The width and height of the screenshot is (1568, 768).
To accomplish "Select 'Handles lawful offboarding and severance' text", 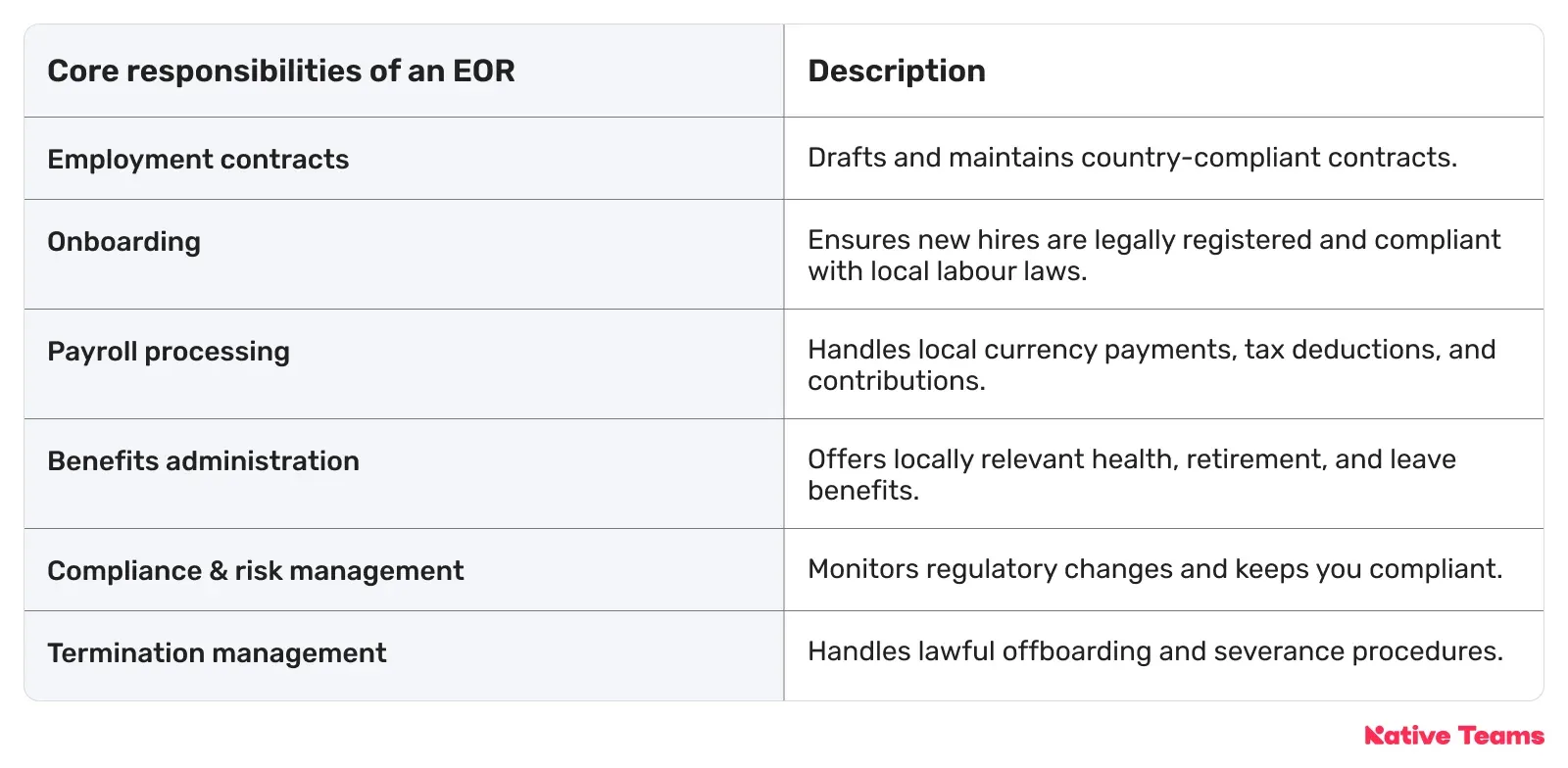I will coord(1155,651).
